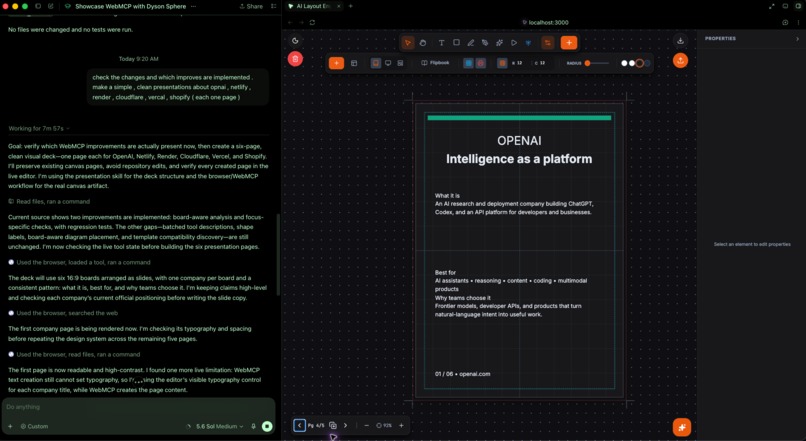Image resolution: width=806 pixels, height=441 pixels.
Task: Click the C 12 columns field
Action: pyautogui.click(x=540, y=63)
